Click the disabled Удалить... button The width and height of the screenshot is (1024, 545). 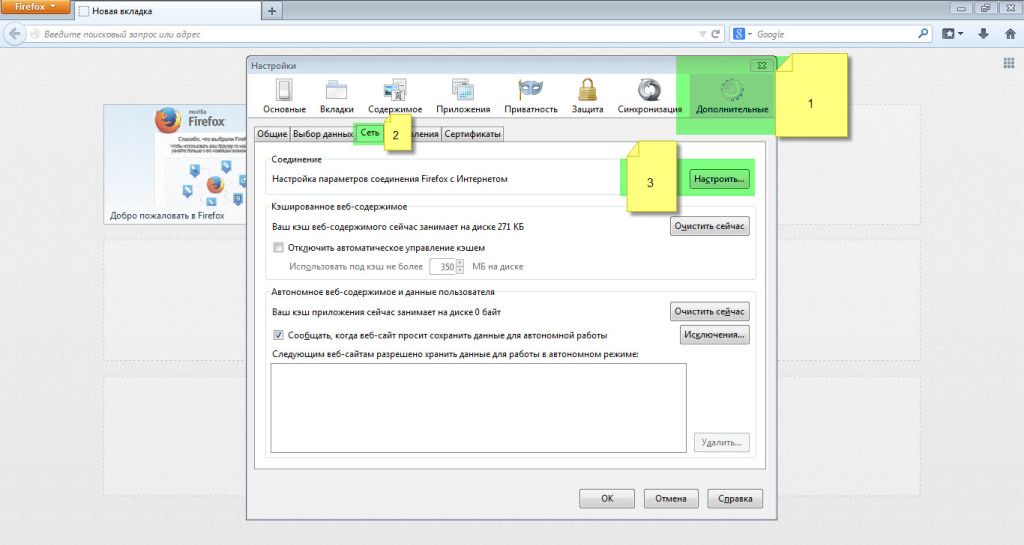(721, 443)
